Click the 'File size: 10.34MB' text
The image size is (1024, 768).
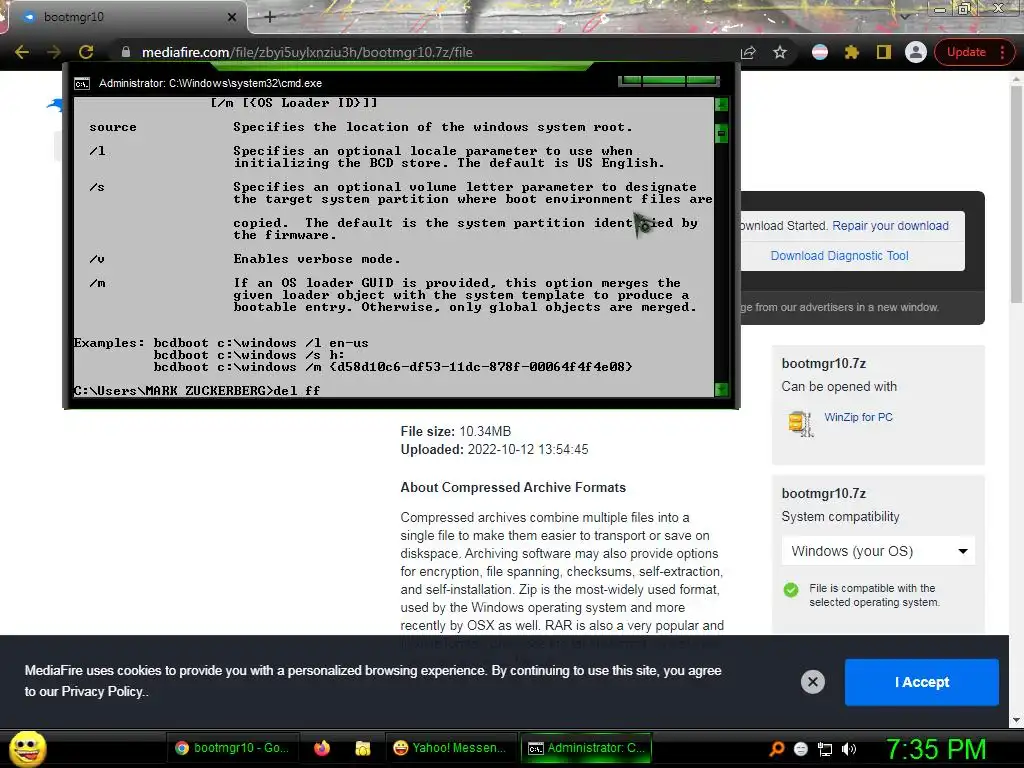point(456,432)
